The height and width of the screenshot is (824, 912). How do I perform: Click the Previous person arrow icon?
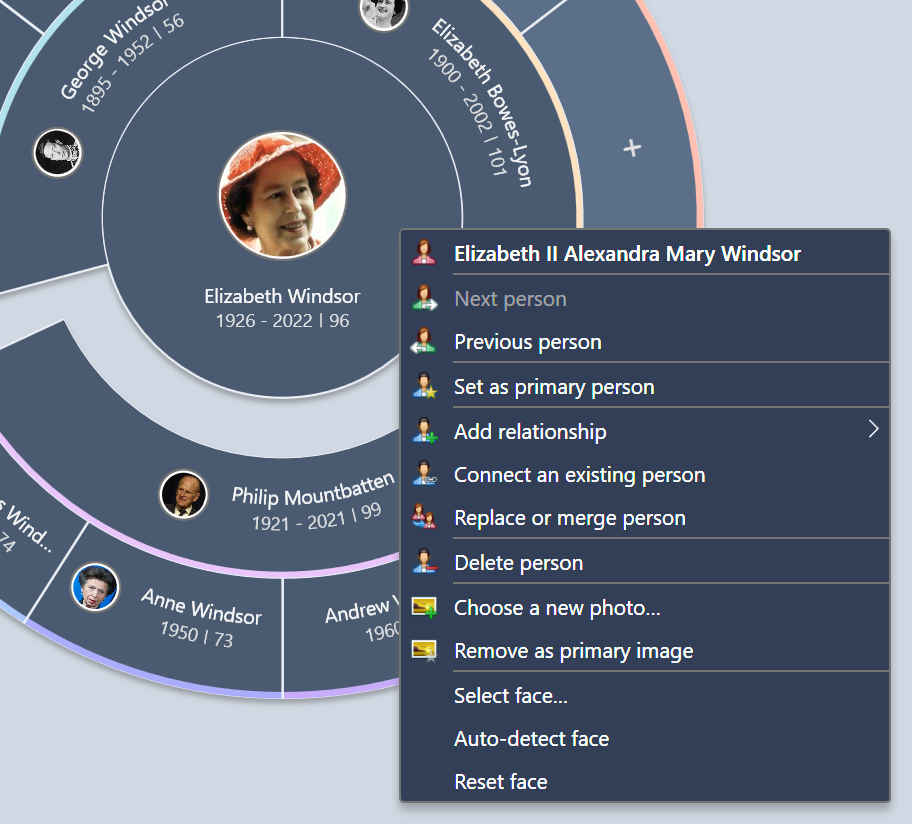(x=424, y=342)
